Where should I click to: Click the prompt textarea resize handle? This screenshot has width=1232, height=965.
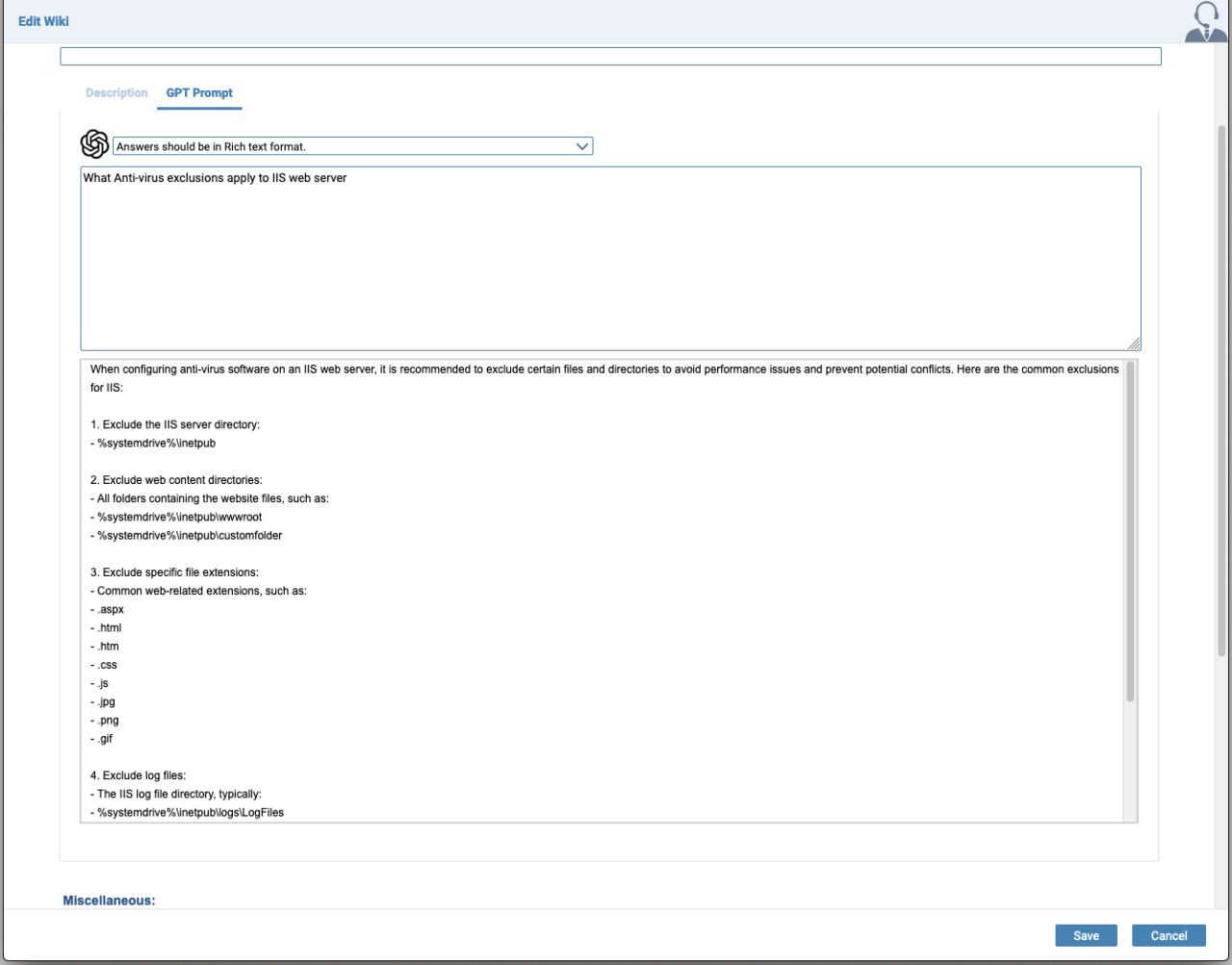click(1133, 343)
